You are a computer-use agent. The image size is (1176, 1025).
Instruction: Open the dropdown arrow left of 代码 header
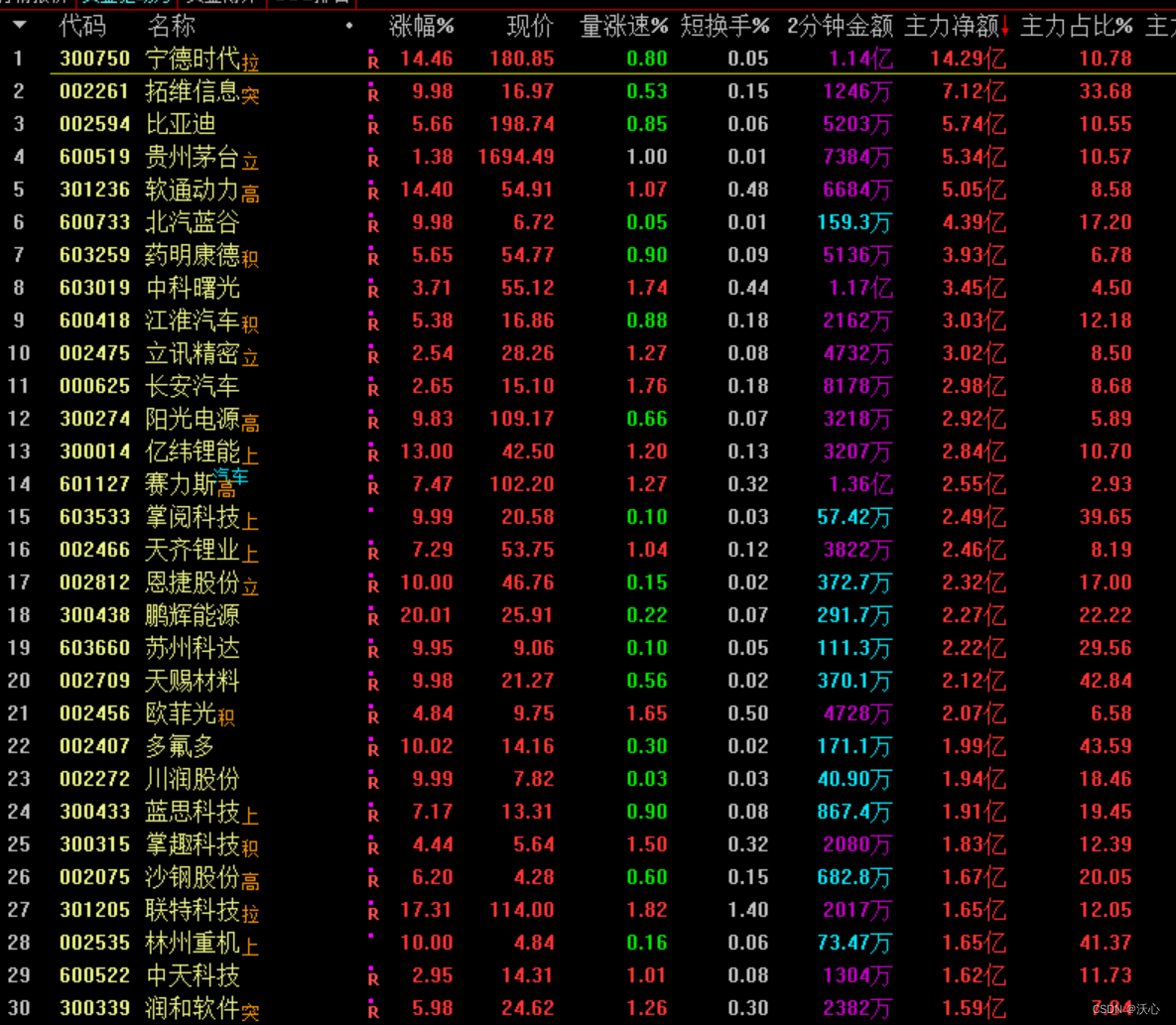[x=20, y=26]
